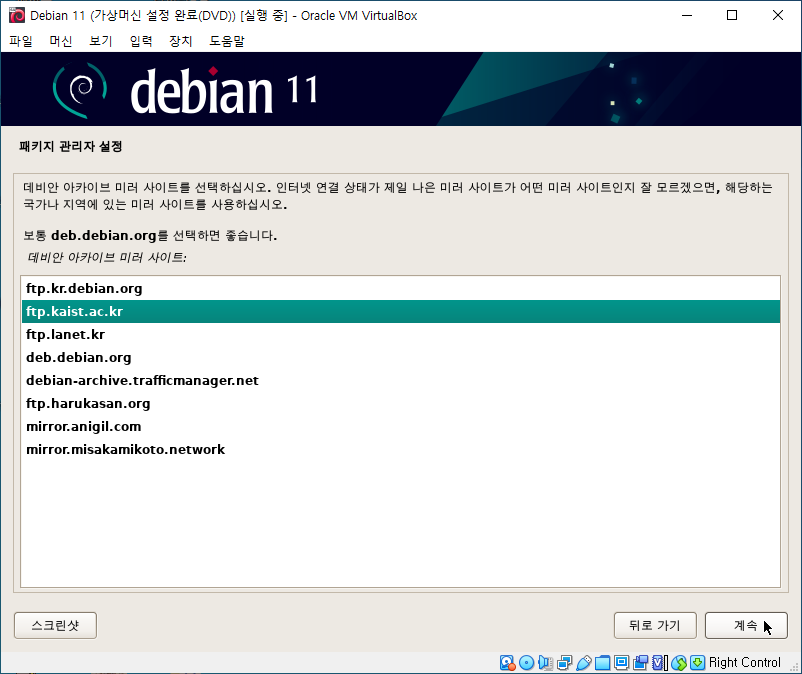Open the 장치 menu

click(181, 41)
